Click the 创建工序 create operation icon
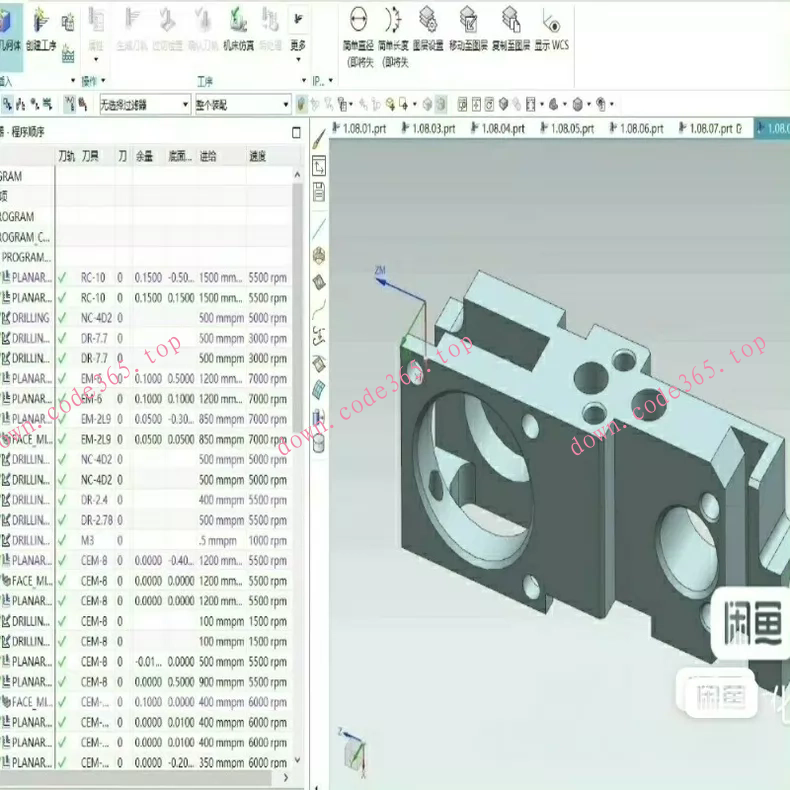The image size is (790, 790). [41, 30]
